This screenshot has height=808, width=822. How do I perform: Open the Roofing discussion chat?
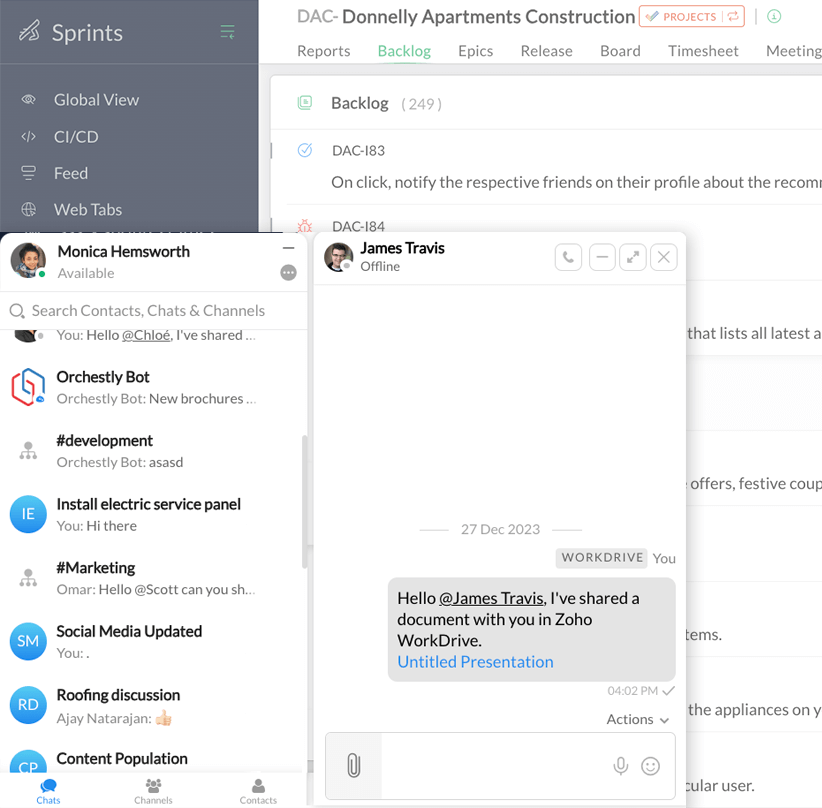click(153, 705)
